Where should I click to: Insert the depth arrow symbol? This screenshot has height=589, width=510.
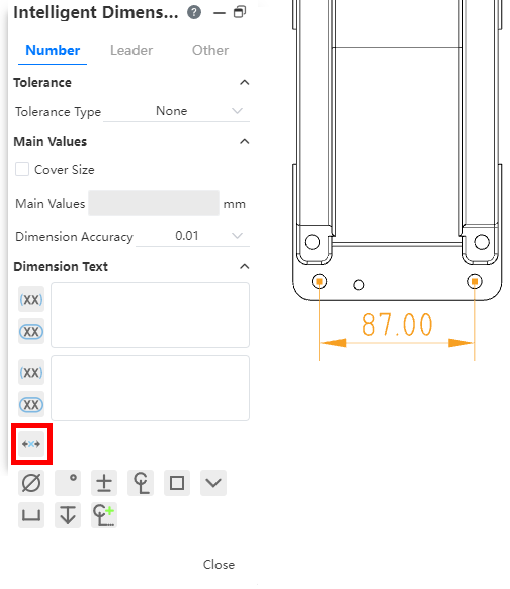68,515
